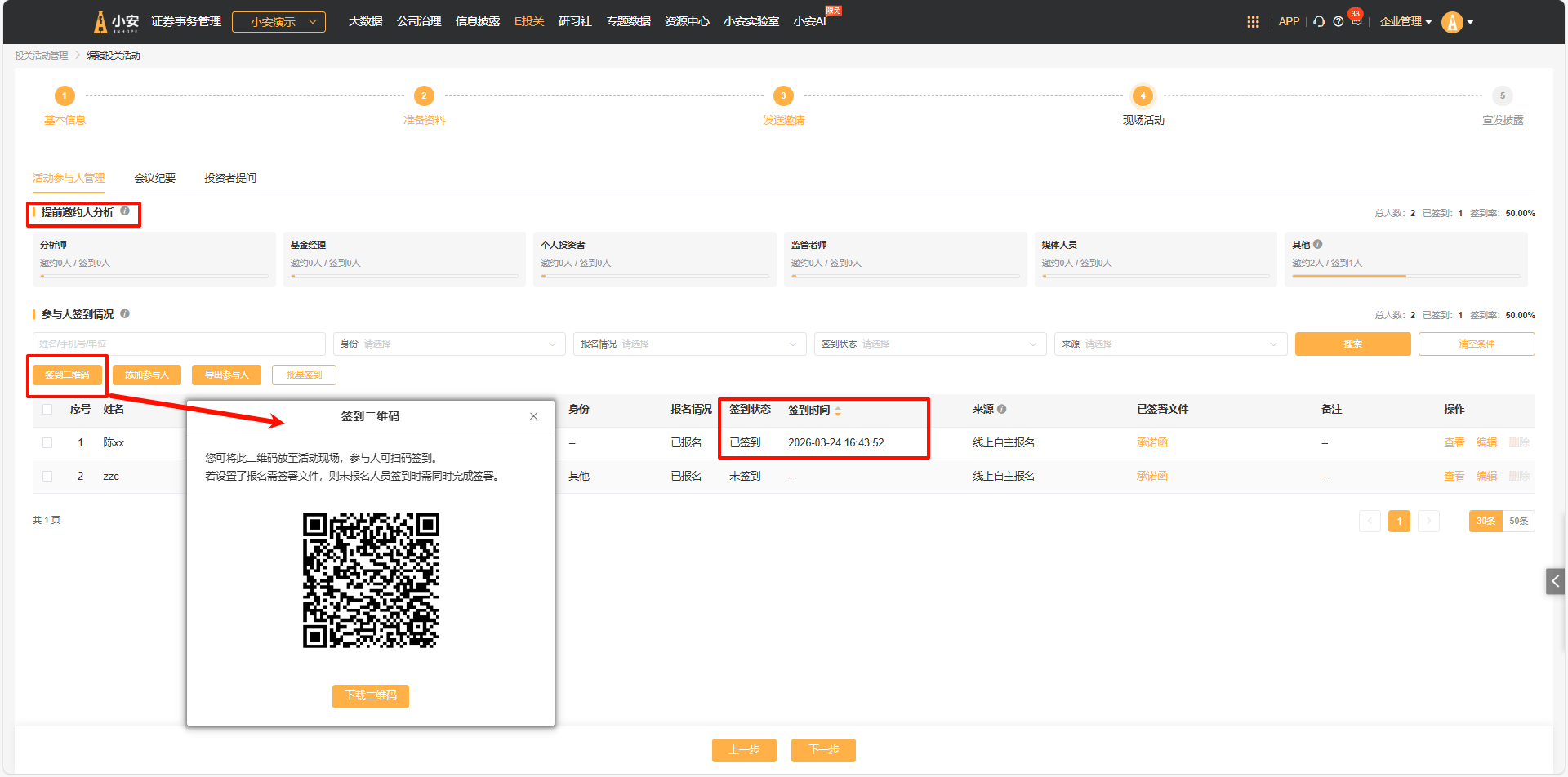Viewport: 1568px width, 777px height.
Task: Open the help question mark icon
Action: [x=1338, y=22]
